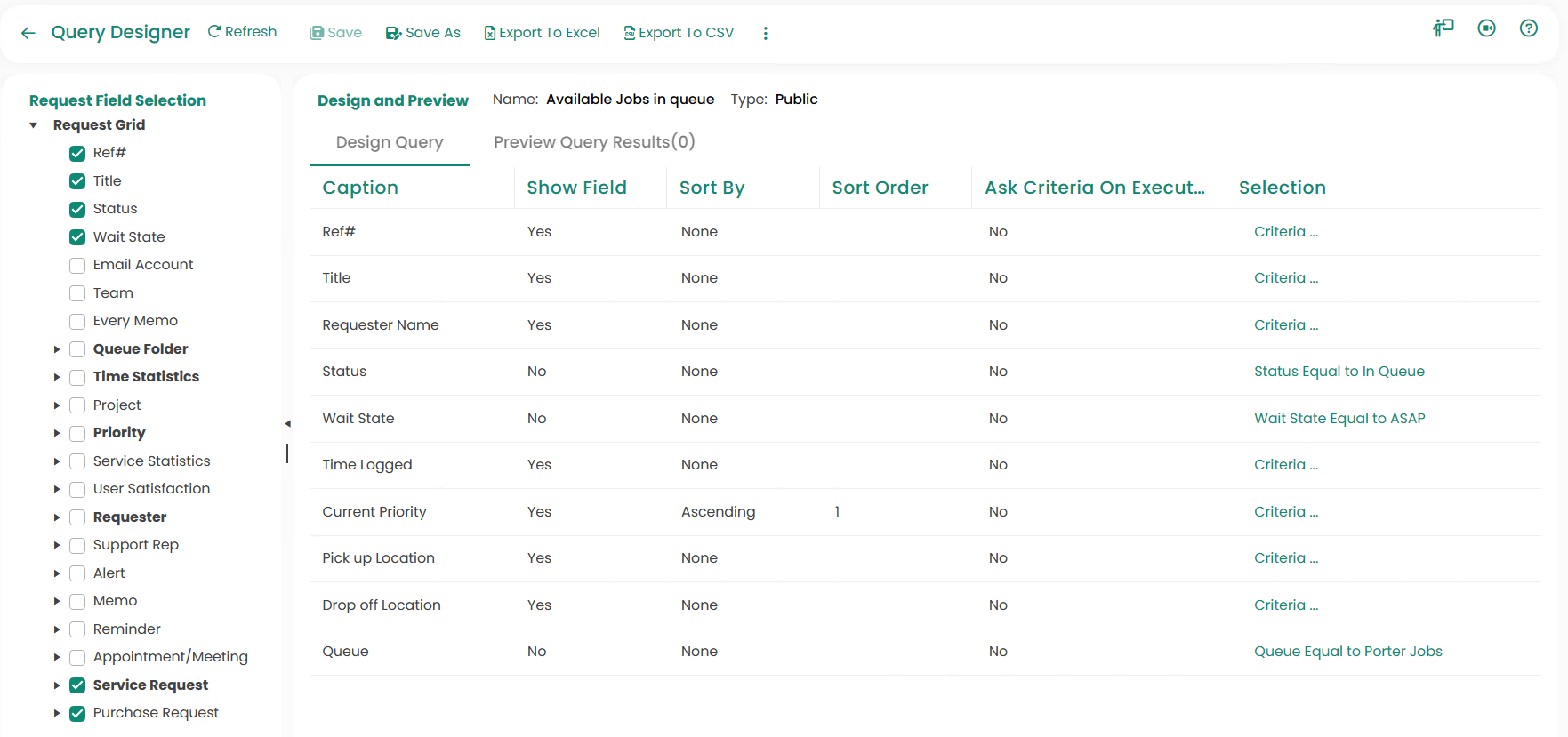Open the help question mark icon

click(x=1528, y=28)
